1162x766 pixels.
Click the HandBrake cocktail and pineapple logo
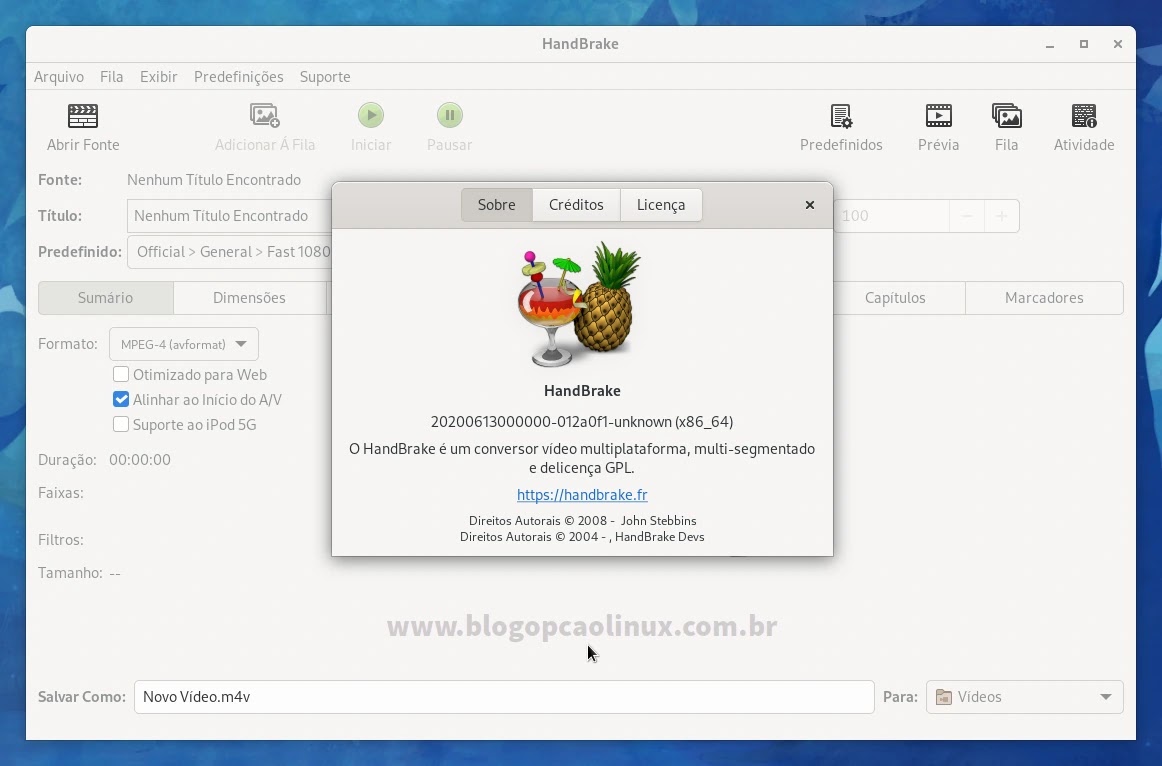click(x=580, y=304)
